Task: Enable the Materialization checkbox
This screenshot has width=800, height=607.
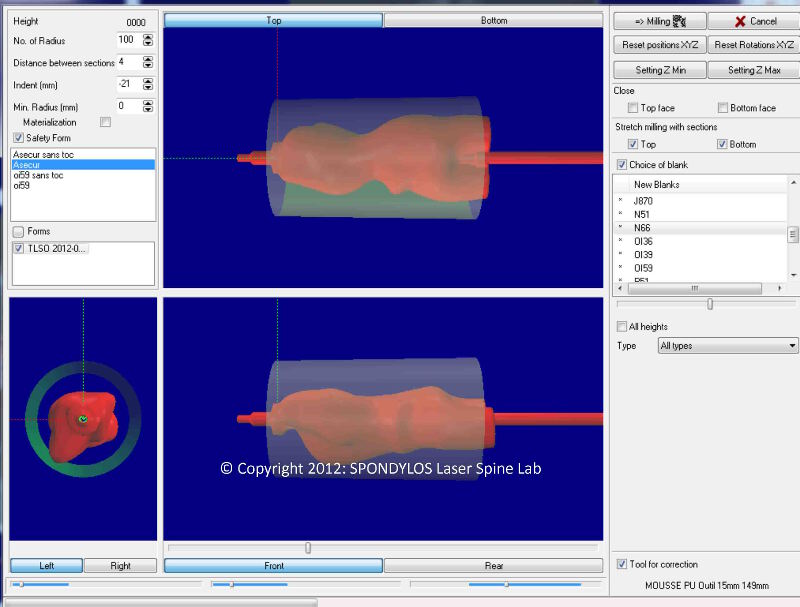Action: click(104, 121)
